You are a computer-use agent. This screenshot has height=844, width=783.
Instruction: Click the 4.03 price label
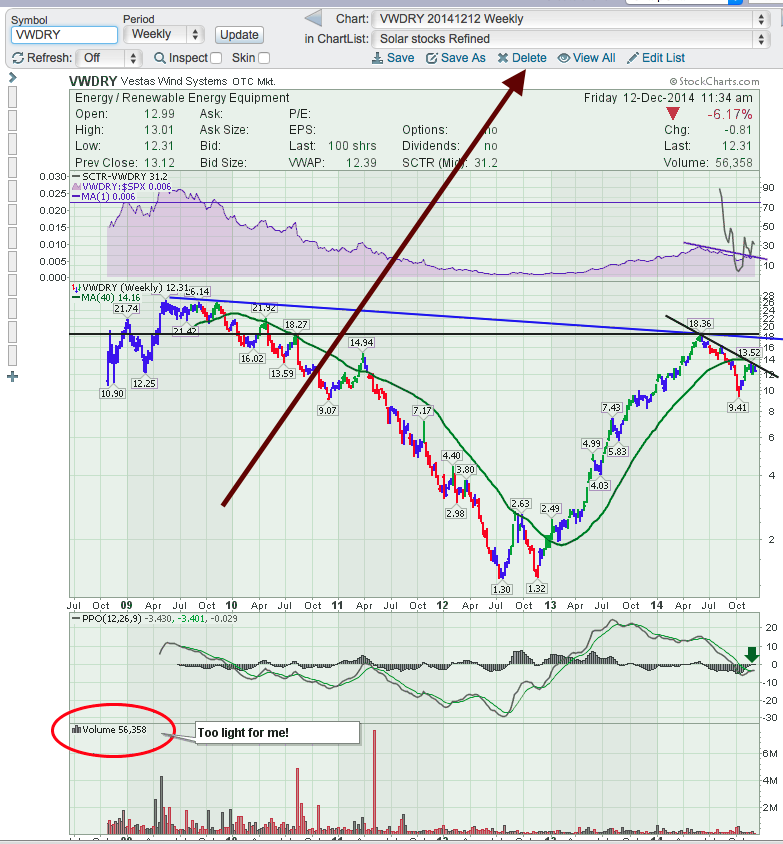(599, 486)
